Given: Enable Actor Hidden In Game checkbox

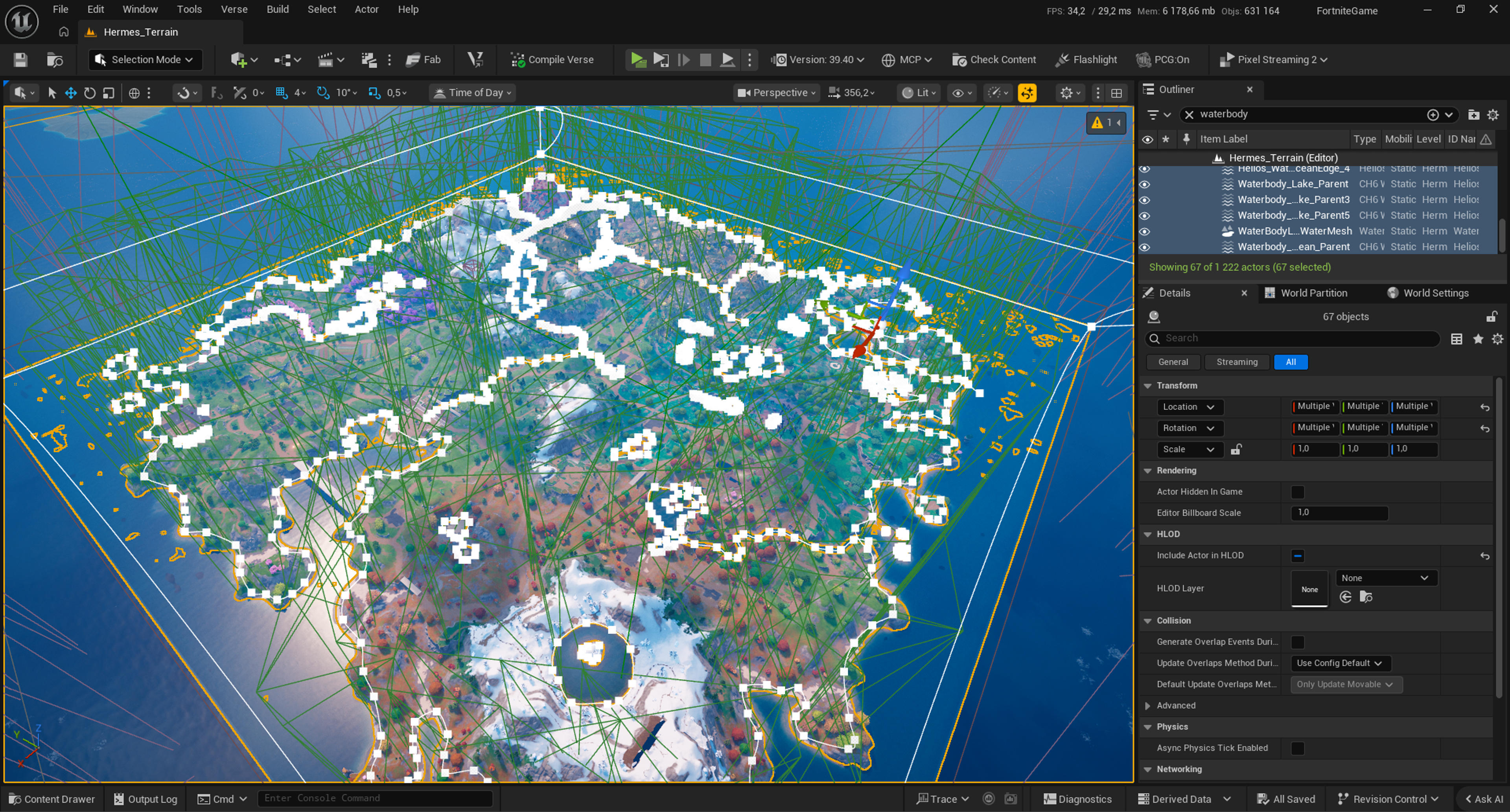Looking at the screenshot, I should pos(1298,492).
